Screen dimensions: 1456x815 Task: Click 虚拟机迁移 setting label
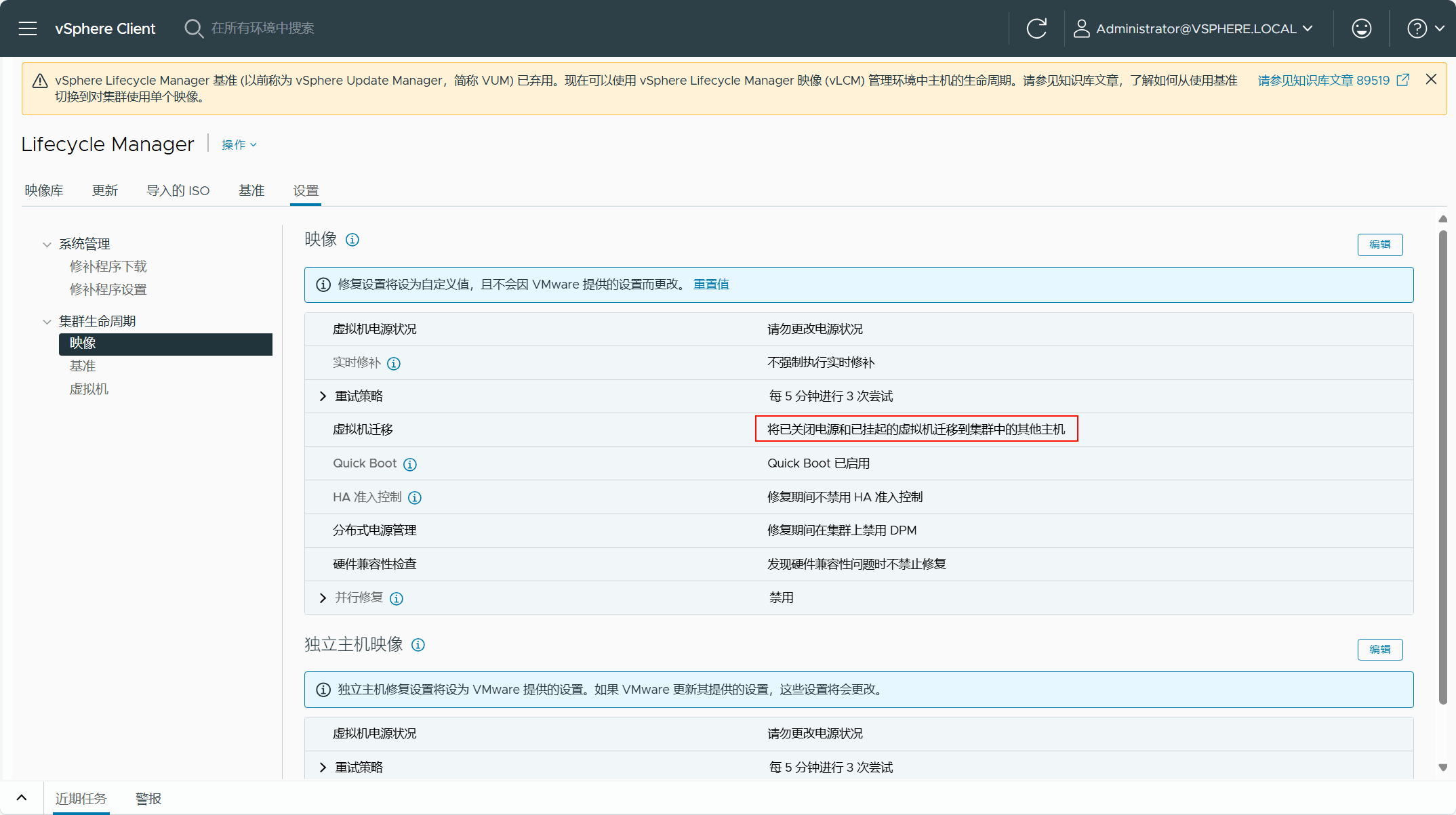click(x=363, y=430)
